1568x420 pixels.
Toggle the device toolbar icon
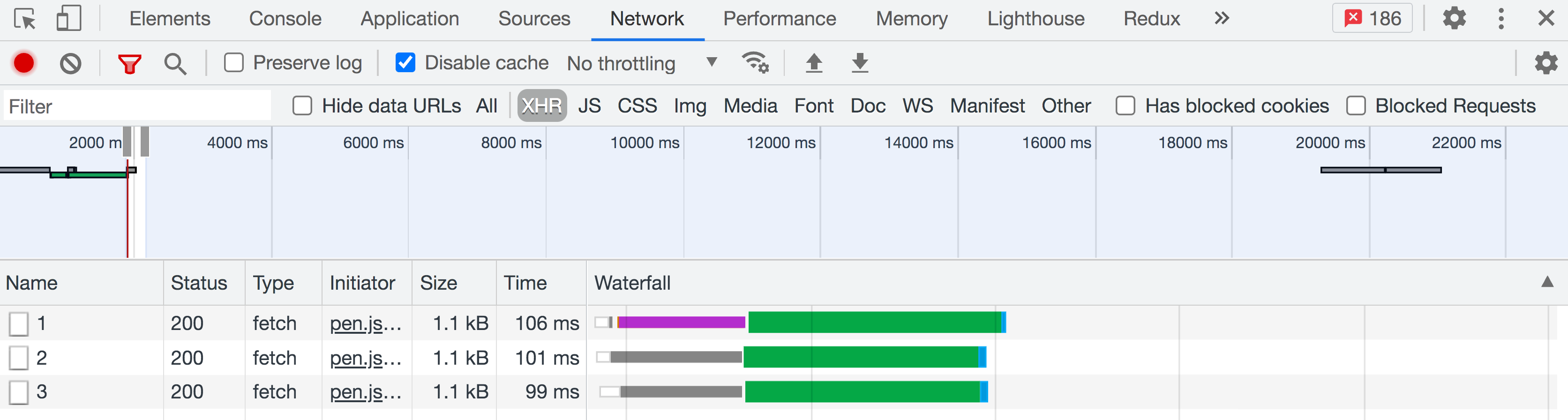point(68,19)
